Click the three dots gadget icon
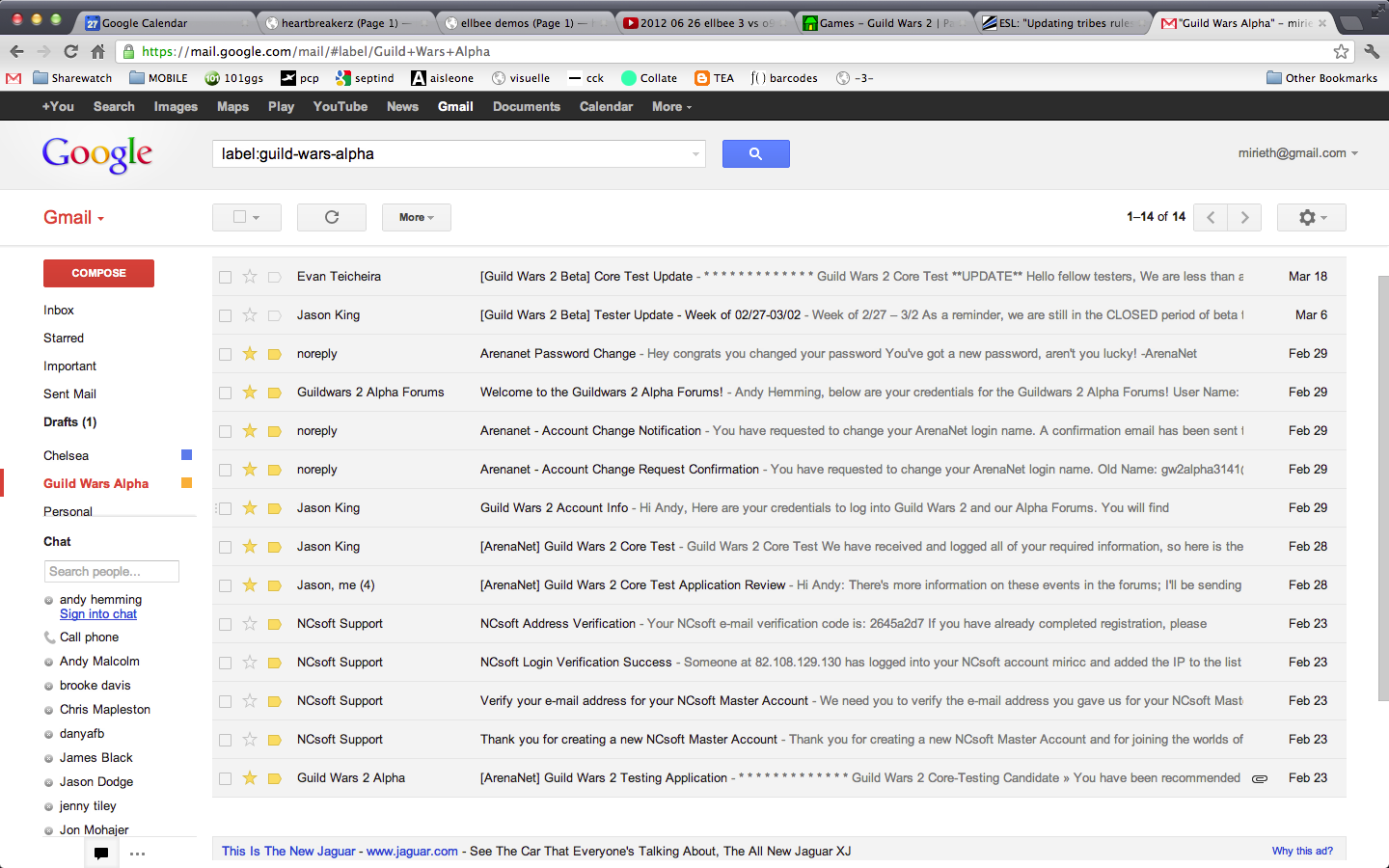Viewport: 1389px width, 868px height. (x=137, y=854)
